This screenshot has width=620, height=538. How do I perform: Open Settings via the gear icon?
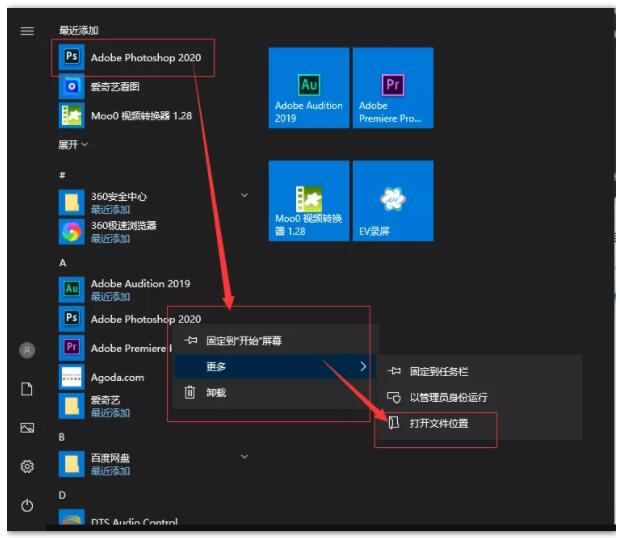[x=27, y=466]
